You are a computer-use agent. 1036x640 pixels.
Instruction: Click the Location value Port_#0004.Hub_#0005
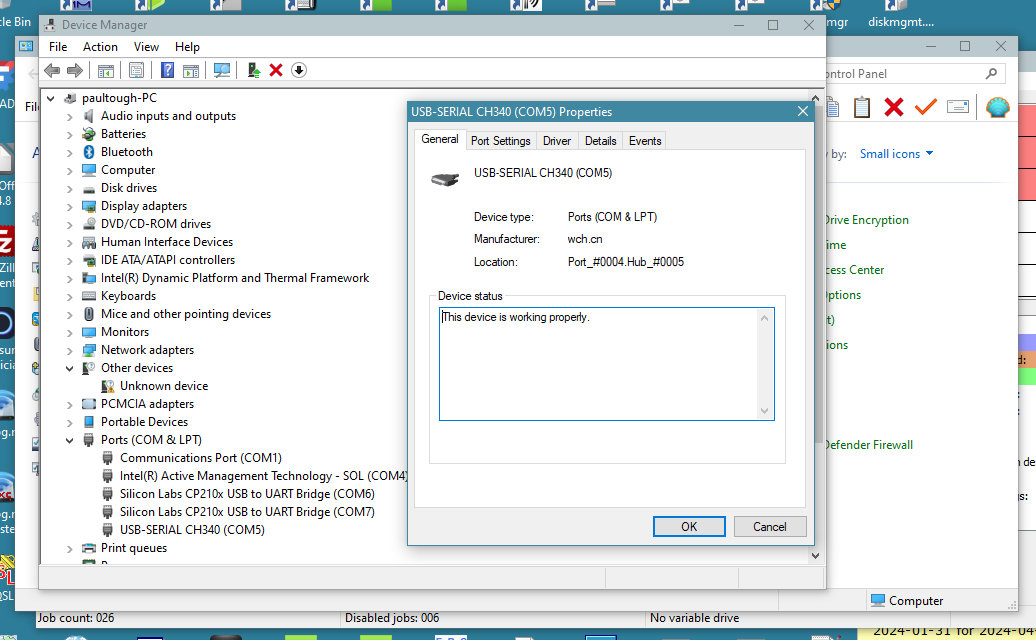626,262
